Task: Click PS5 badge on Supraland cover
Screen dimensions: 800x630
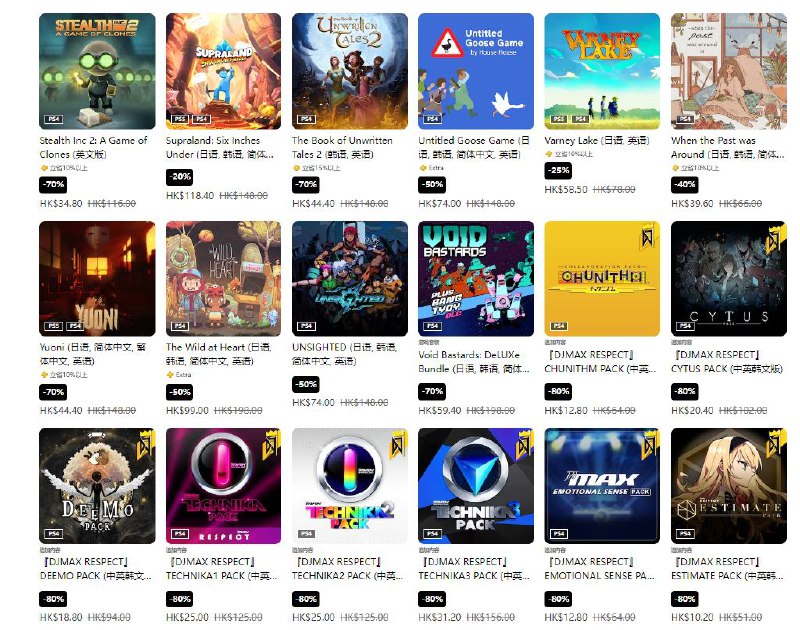Action: (x=180, y=119)
